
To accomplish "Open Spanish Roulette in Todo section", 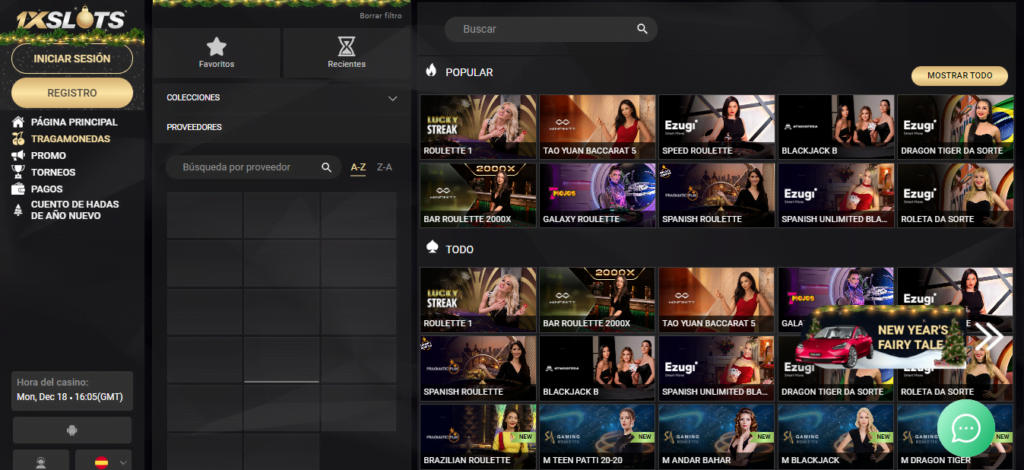I will tap(478, 368).
